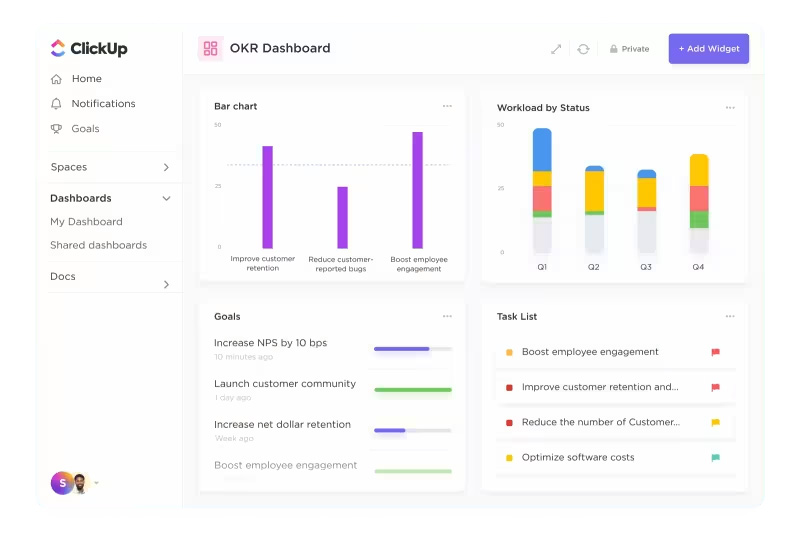Toggle status square for Optimize software costs
The width and height of the screenshot is (800, 555).
tap(509, 458)
